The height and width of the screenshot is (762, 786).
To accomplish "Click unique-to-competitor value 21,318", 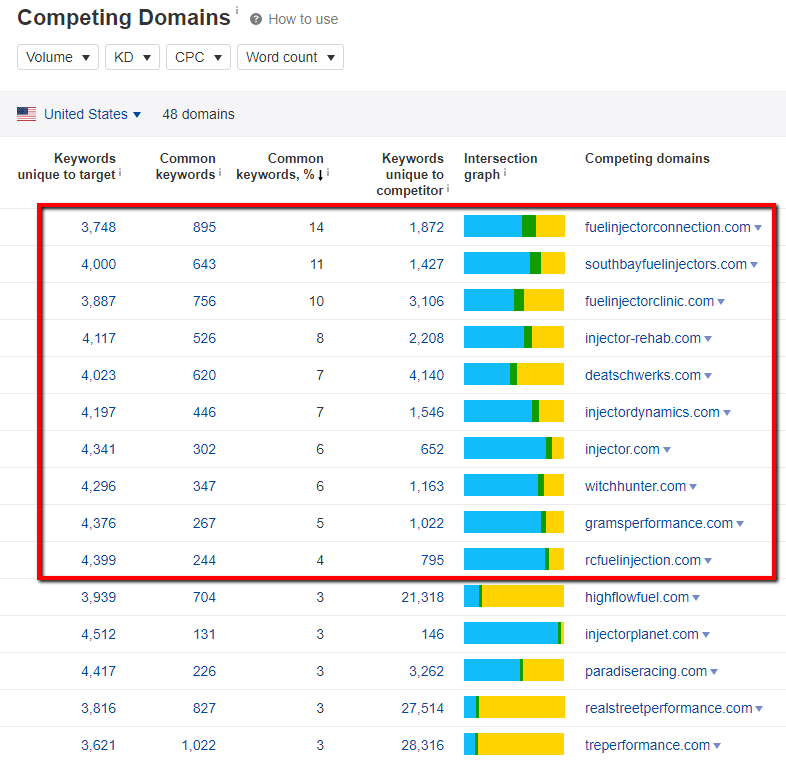I will [423, 598].
